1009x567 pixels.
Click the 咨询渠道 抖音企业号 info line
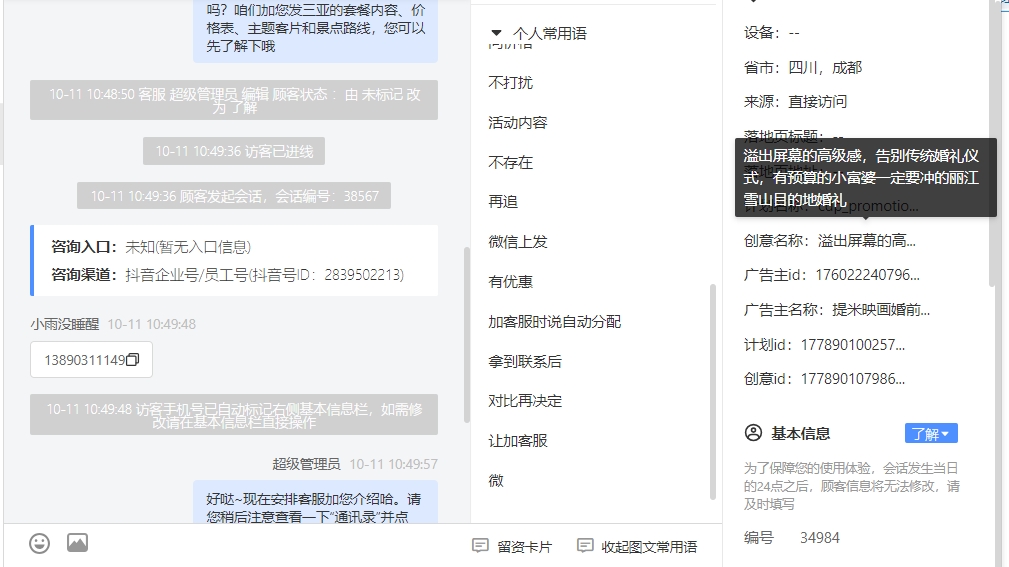click(227, 275)
